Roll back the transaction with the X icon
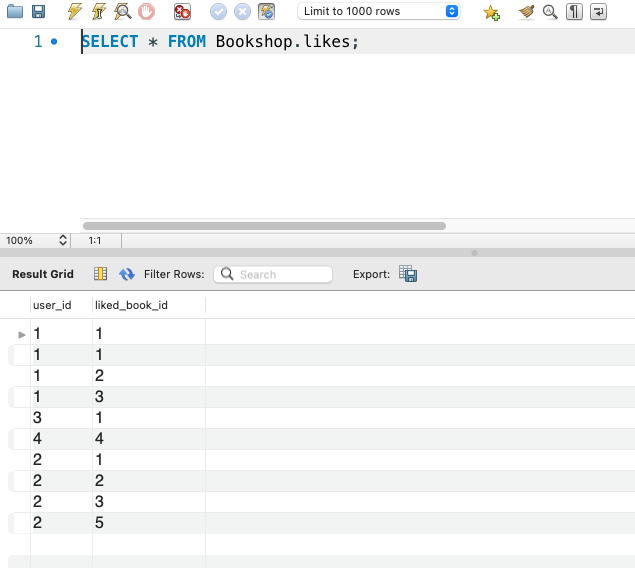The width and height of the screenshot is (635, 568). 242,11
